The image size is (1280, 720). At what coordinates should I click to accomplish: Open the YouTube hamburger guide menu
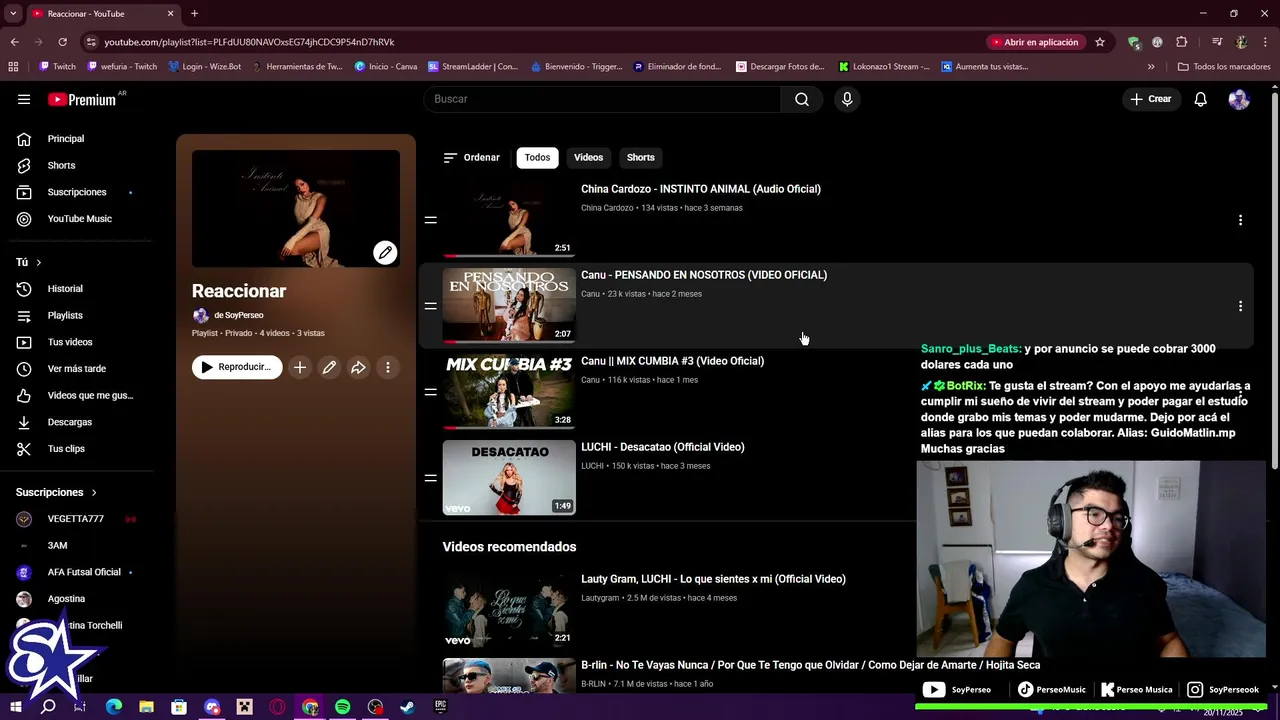click(x=24, y=99)
